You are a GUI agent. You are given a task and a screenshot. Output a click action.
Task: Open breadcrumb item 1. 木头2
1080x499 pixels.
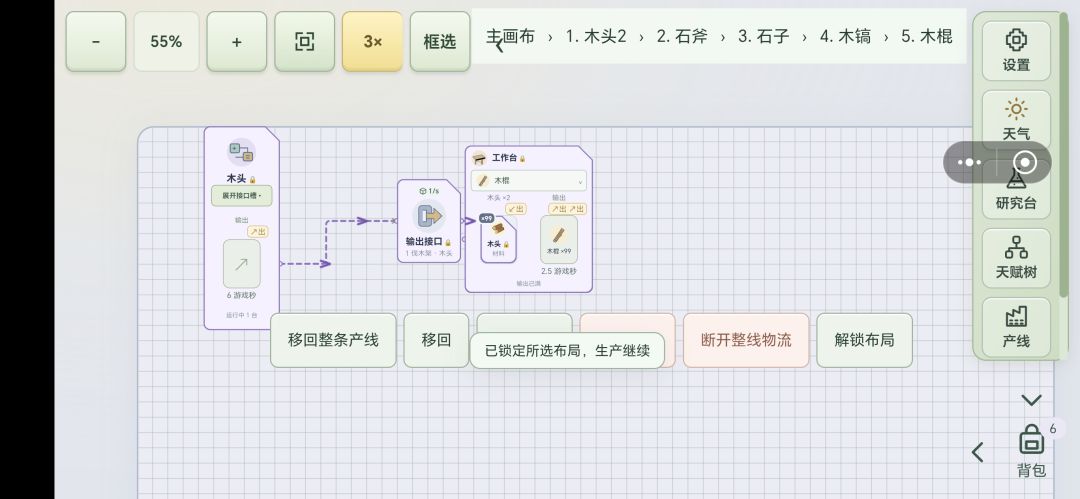(596, 37)
